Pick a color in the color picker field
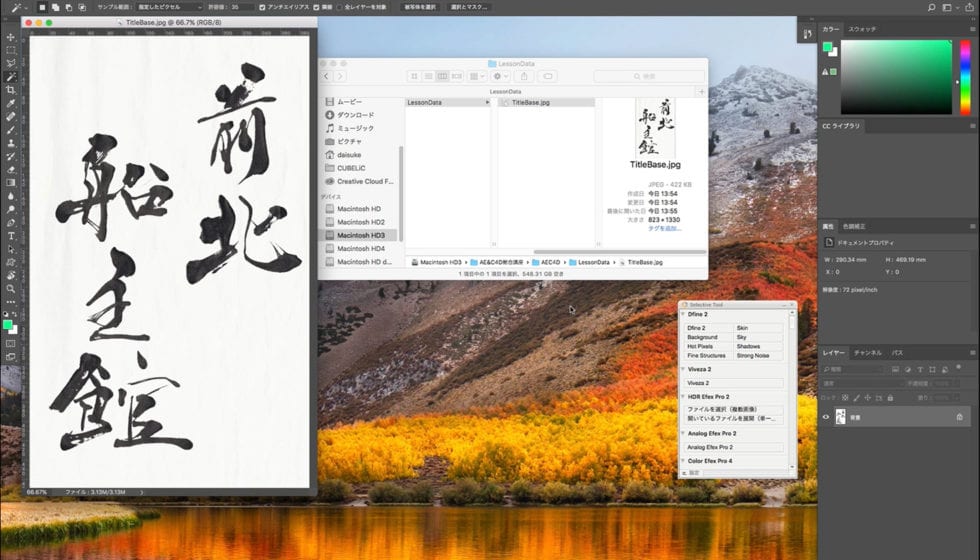Viewport: 980px width, 560px height. tap(895, 75)
